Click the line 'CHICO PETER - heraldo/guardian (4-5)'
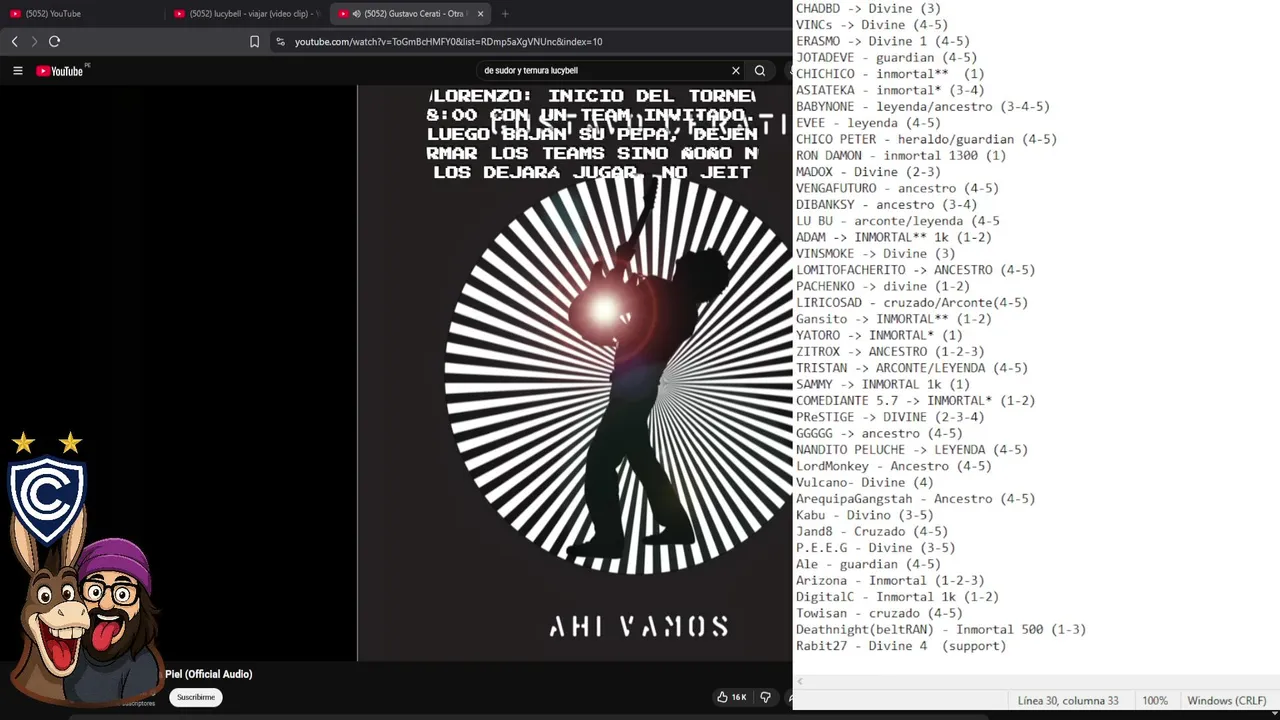 (926, 139)
